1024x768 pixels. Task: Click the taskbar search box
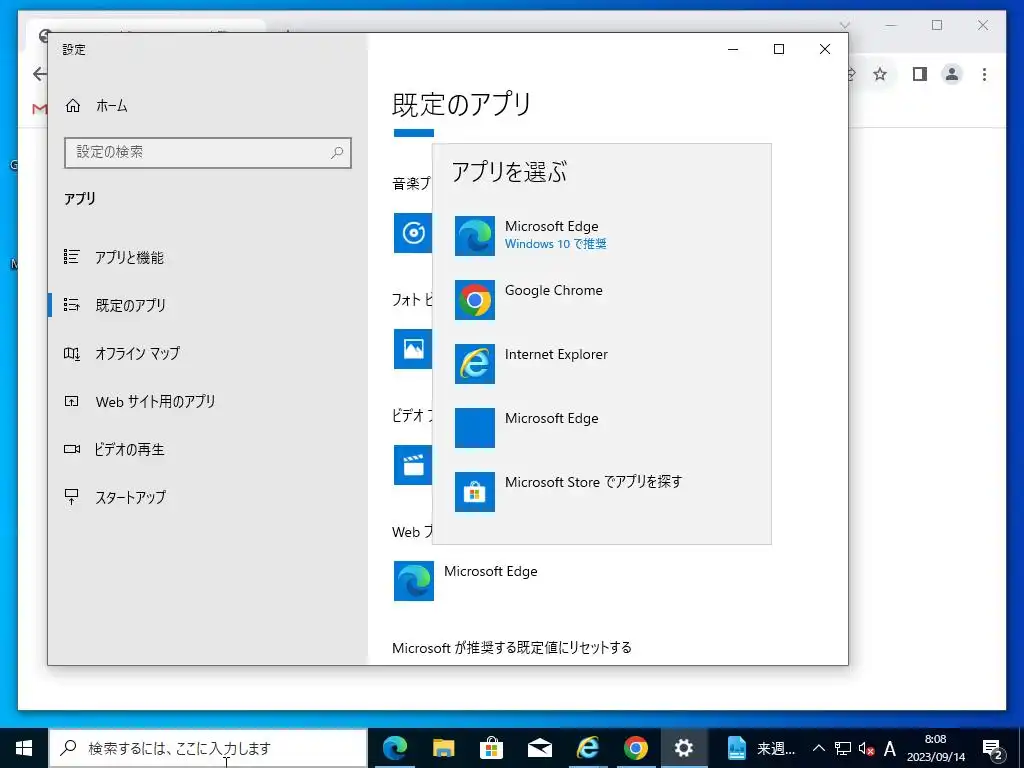click(208, 748)
